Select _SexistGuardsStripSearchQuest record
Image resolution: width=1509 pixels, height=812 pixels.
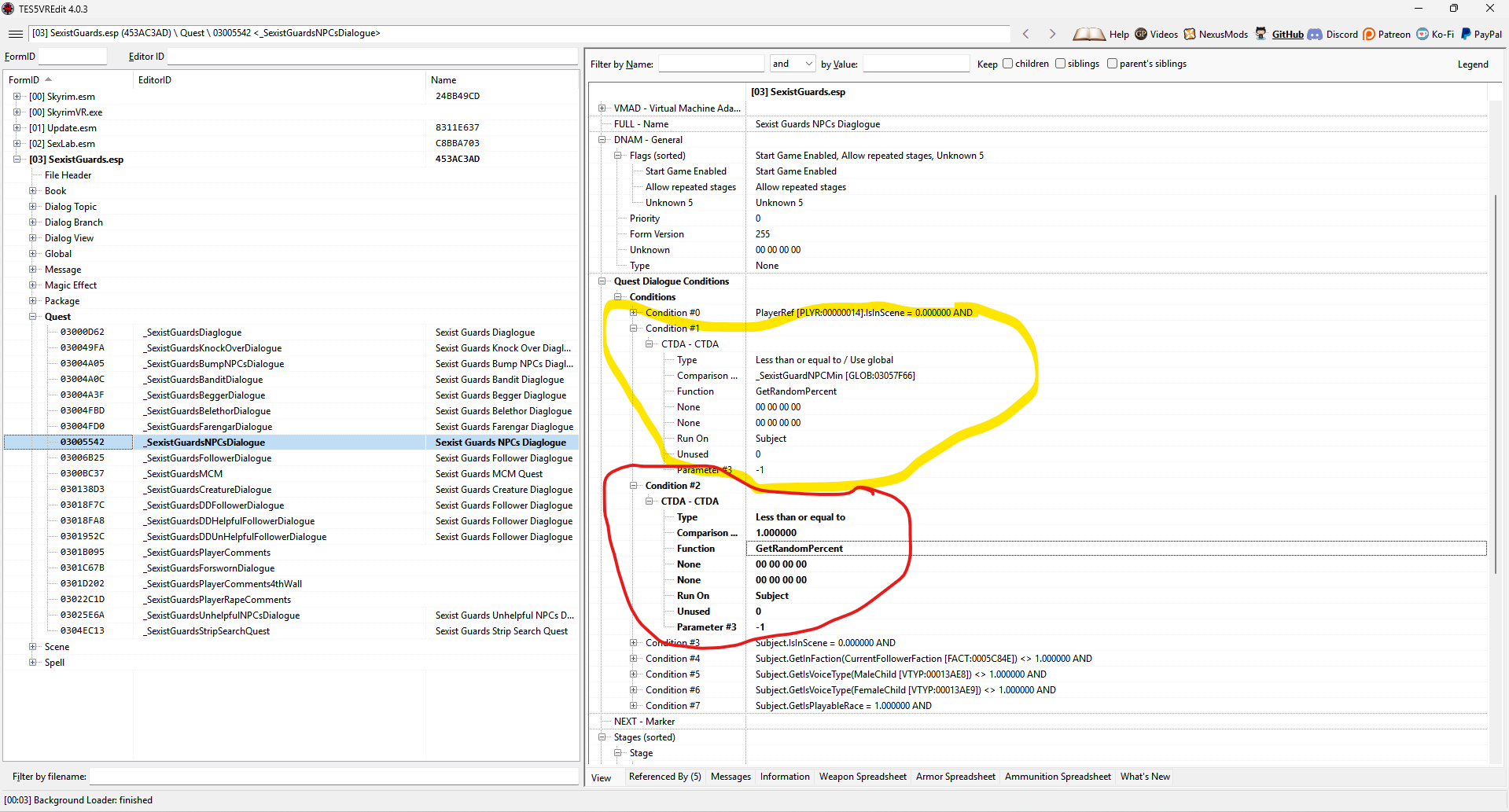[x=291, y=631]
